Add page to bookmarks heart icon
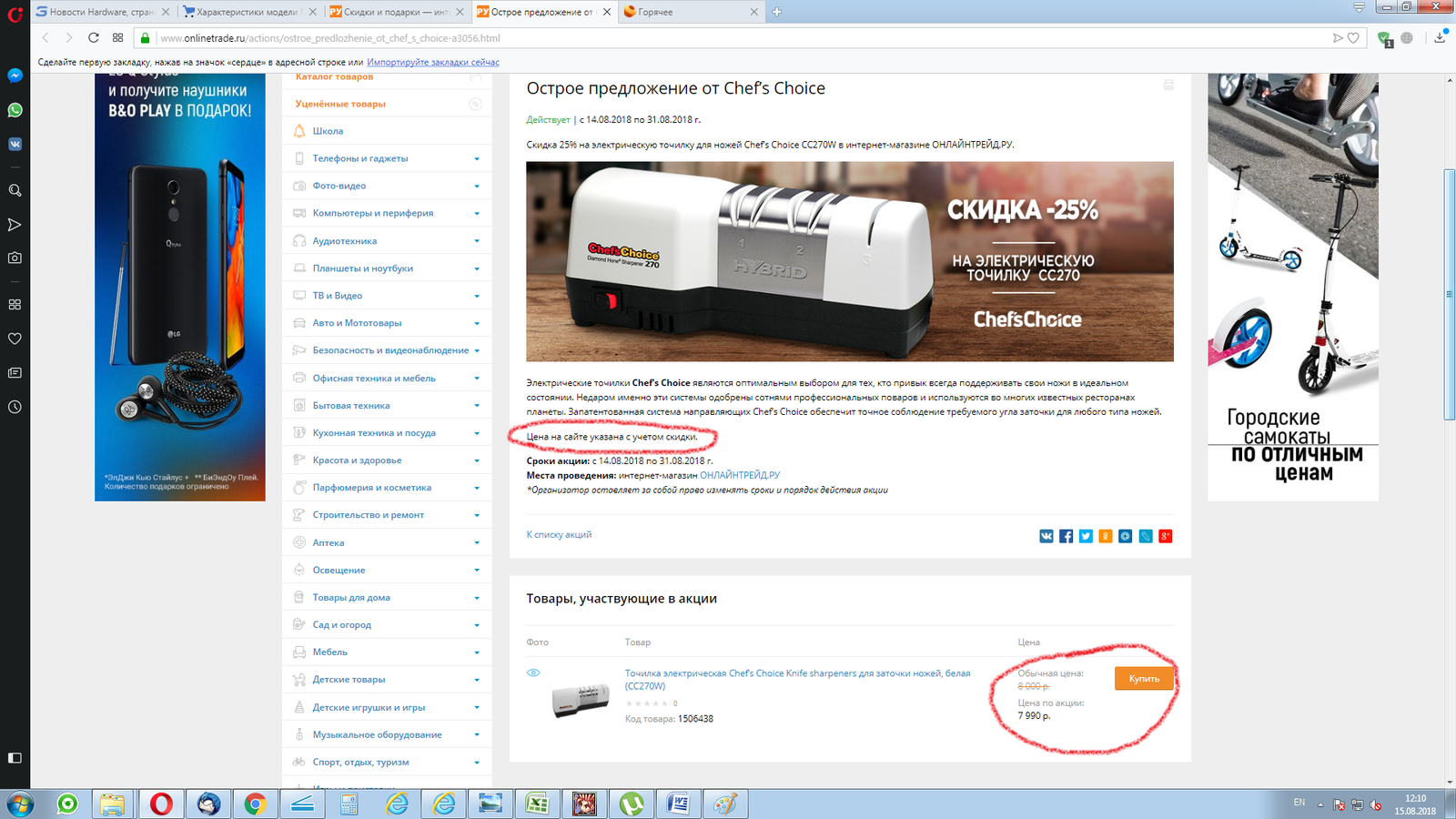The width and height of the screenshot is (1456, 819). [x=1353, y=37]
